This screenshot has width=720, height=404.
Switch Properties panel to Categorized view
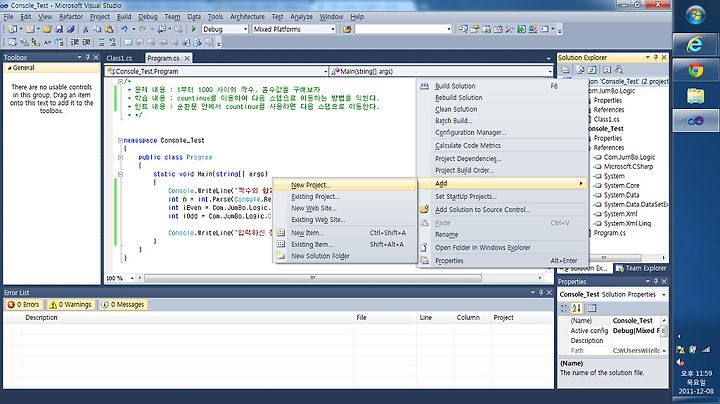click(564, 308)
